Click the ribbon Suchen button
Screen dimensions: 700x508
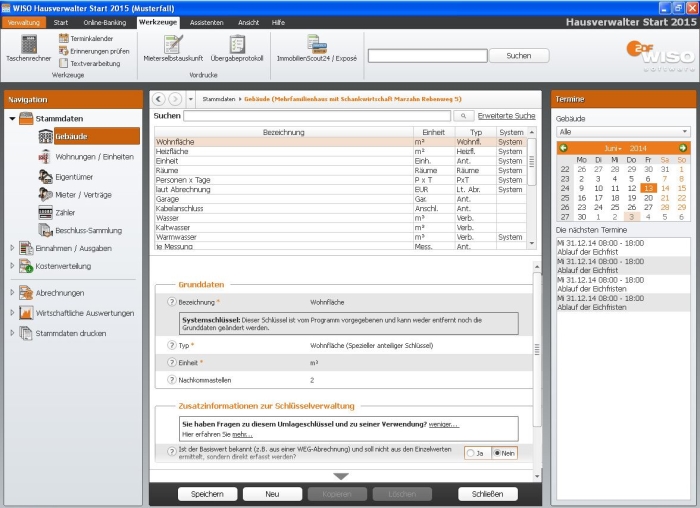(x=519, y=56)
